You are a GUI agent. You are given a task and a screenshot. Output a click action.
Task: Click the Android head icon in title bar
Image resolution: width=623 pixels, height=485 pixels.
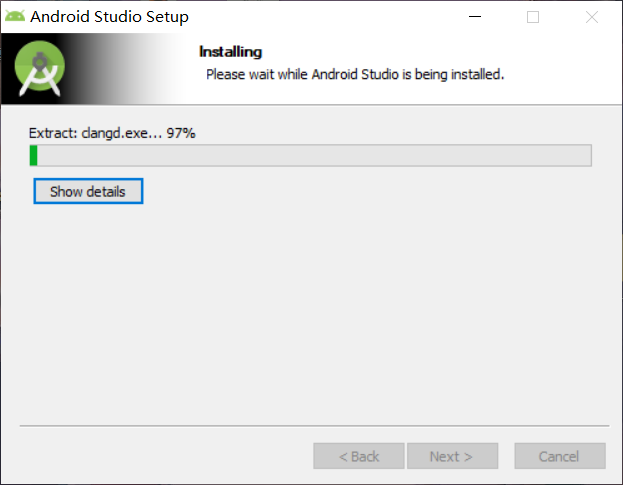(15, 16)
